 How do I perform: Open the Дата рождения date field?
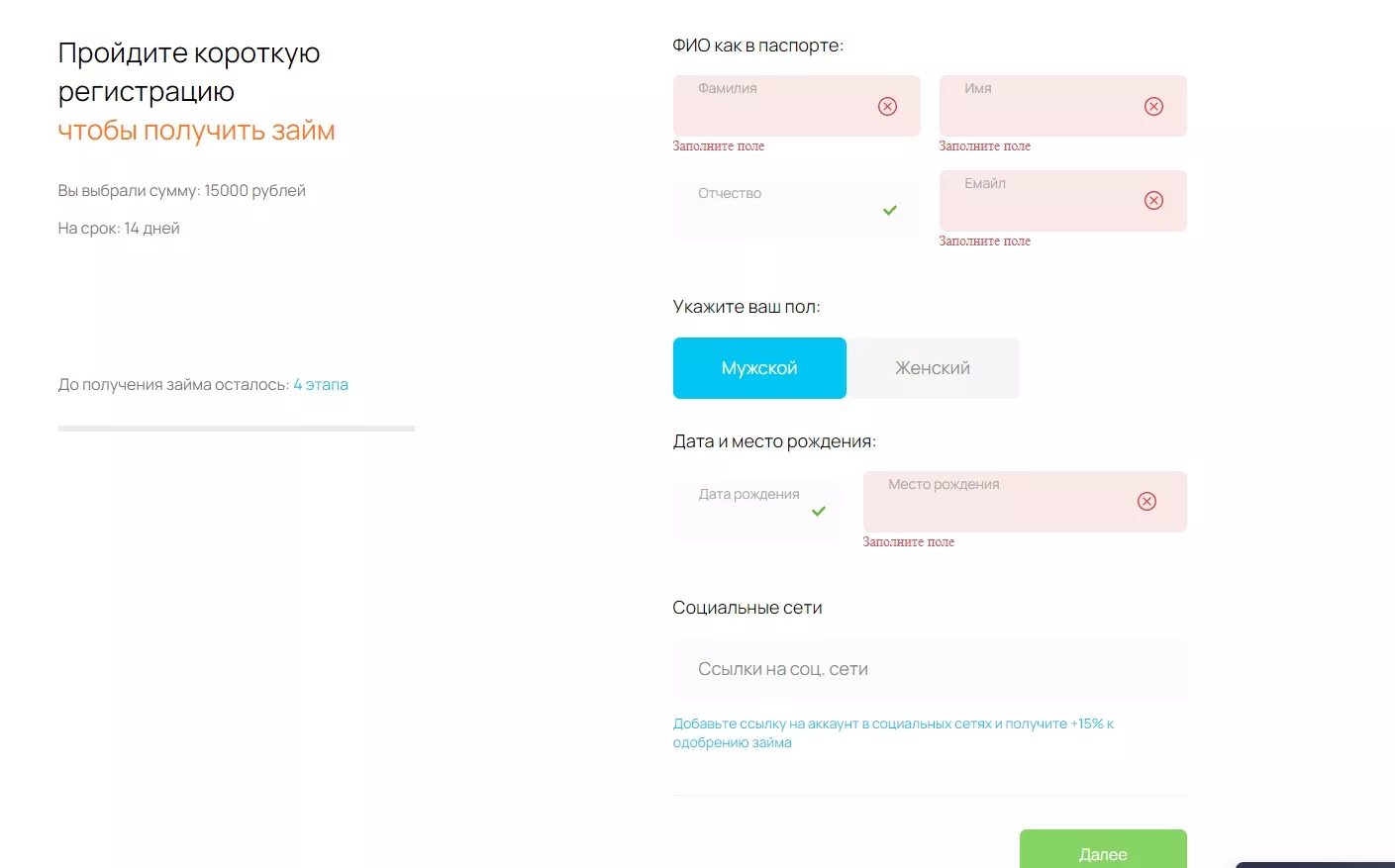[x=747, y=512]
